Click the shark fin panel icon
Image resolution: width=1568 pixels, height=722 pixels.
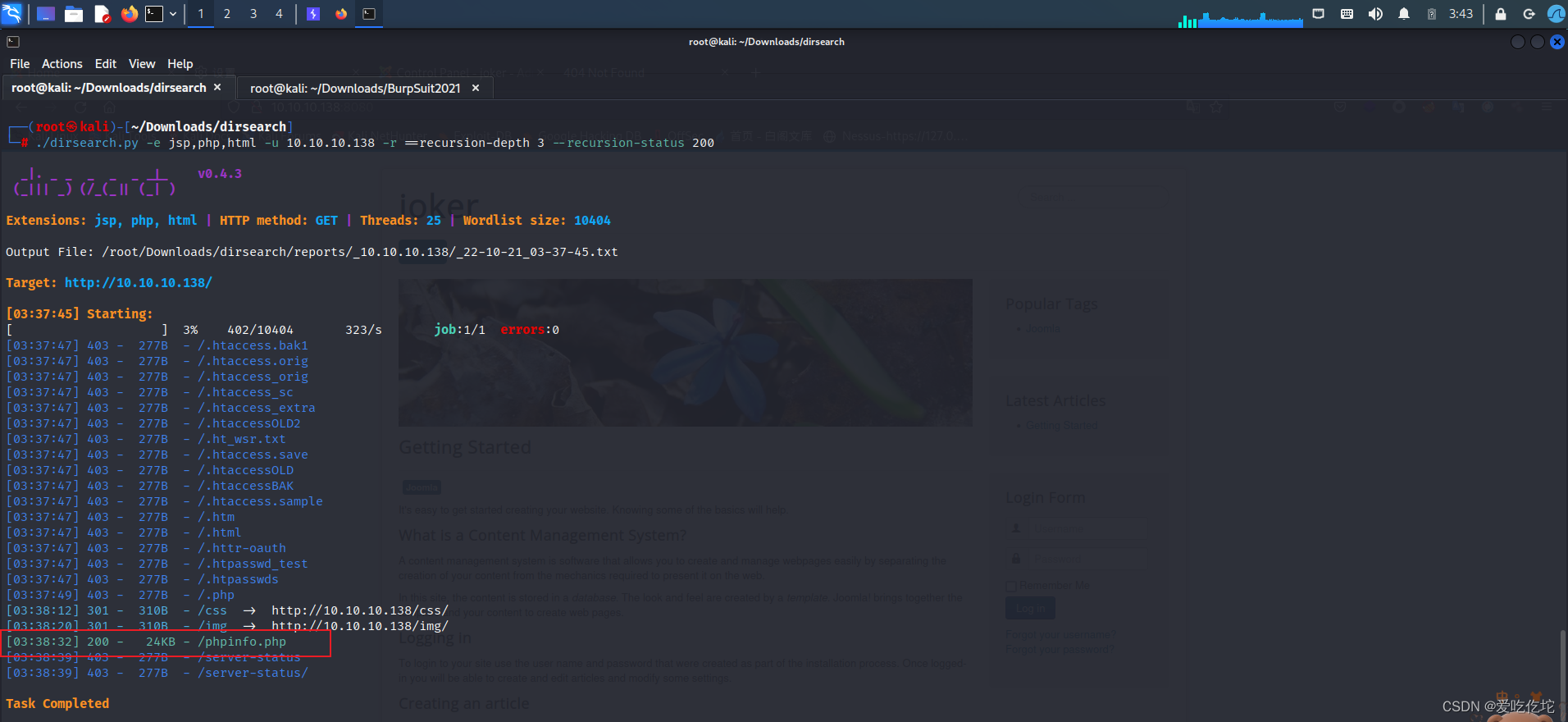pos(1556,14)
